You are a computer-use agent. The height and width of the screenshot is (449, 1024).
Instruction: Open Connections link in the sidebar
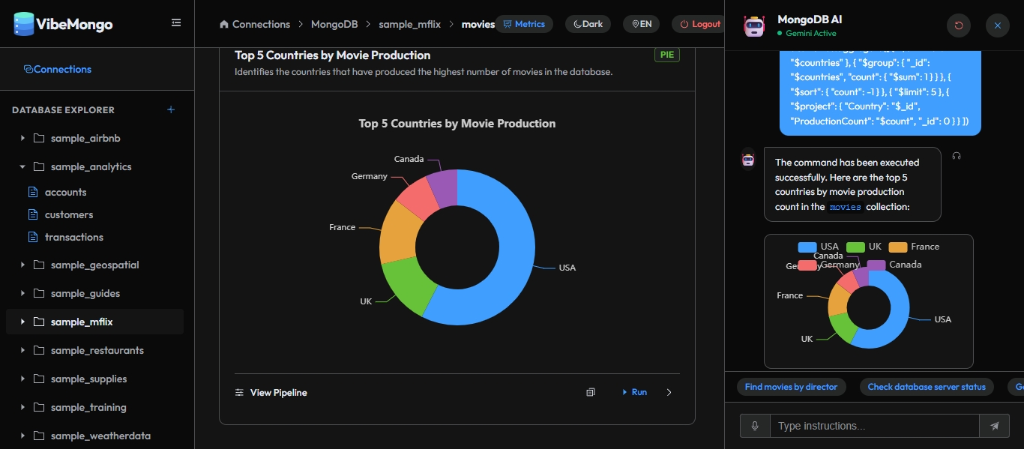pos(57,69)
